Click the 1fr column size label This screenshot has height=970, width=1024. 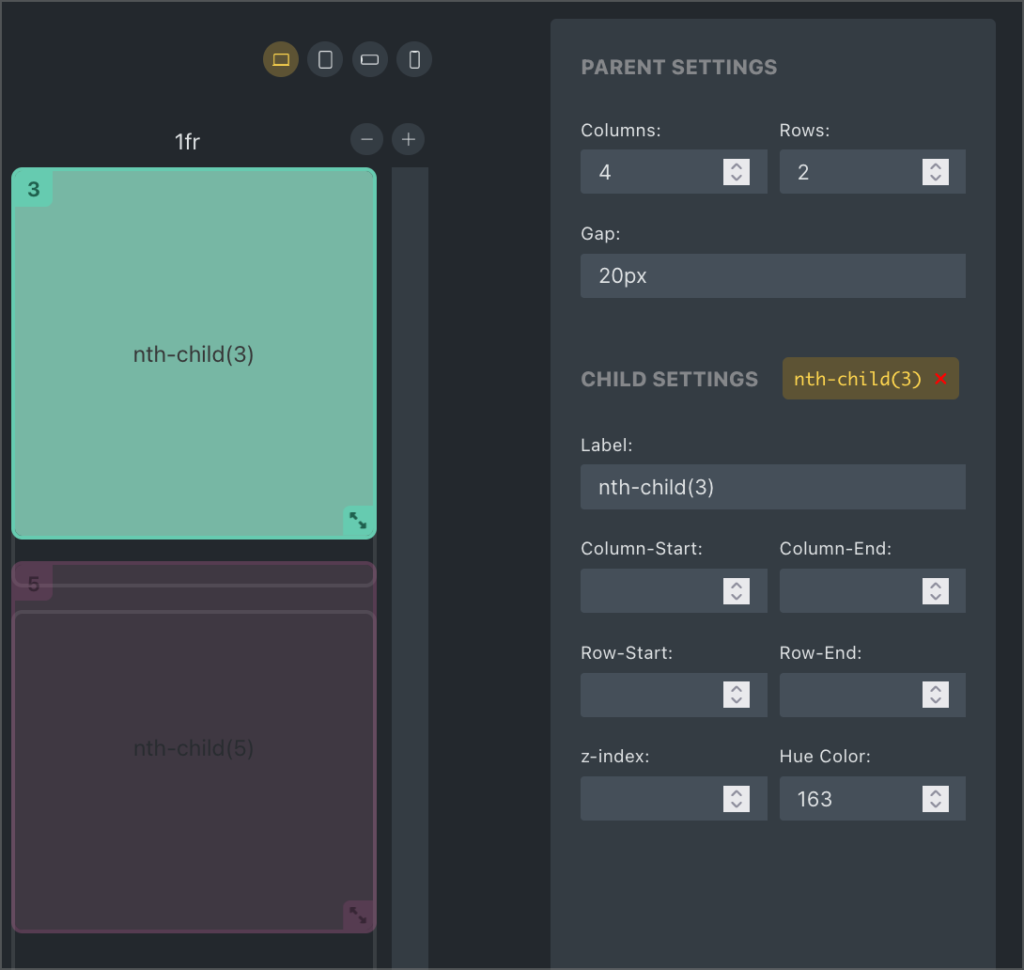tap(187, 141)
